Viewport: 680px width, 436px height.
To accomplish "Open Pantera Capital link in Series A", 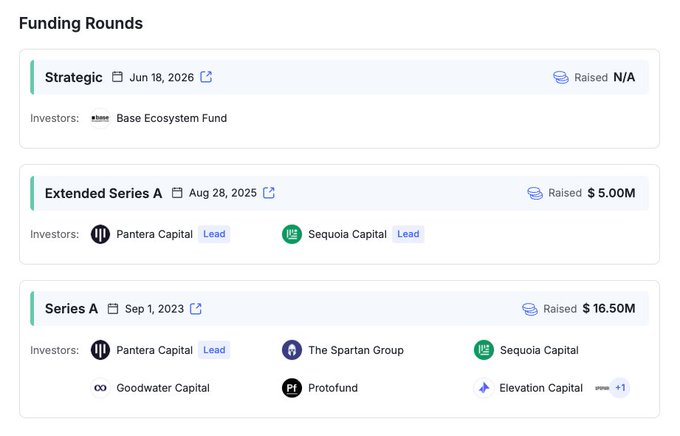I will tap(154, 350).
